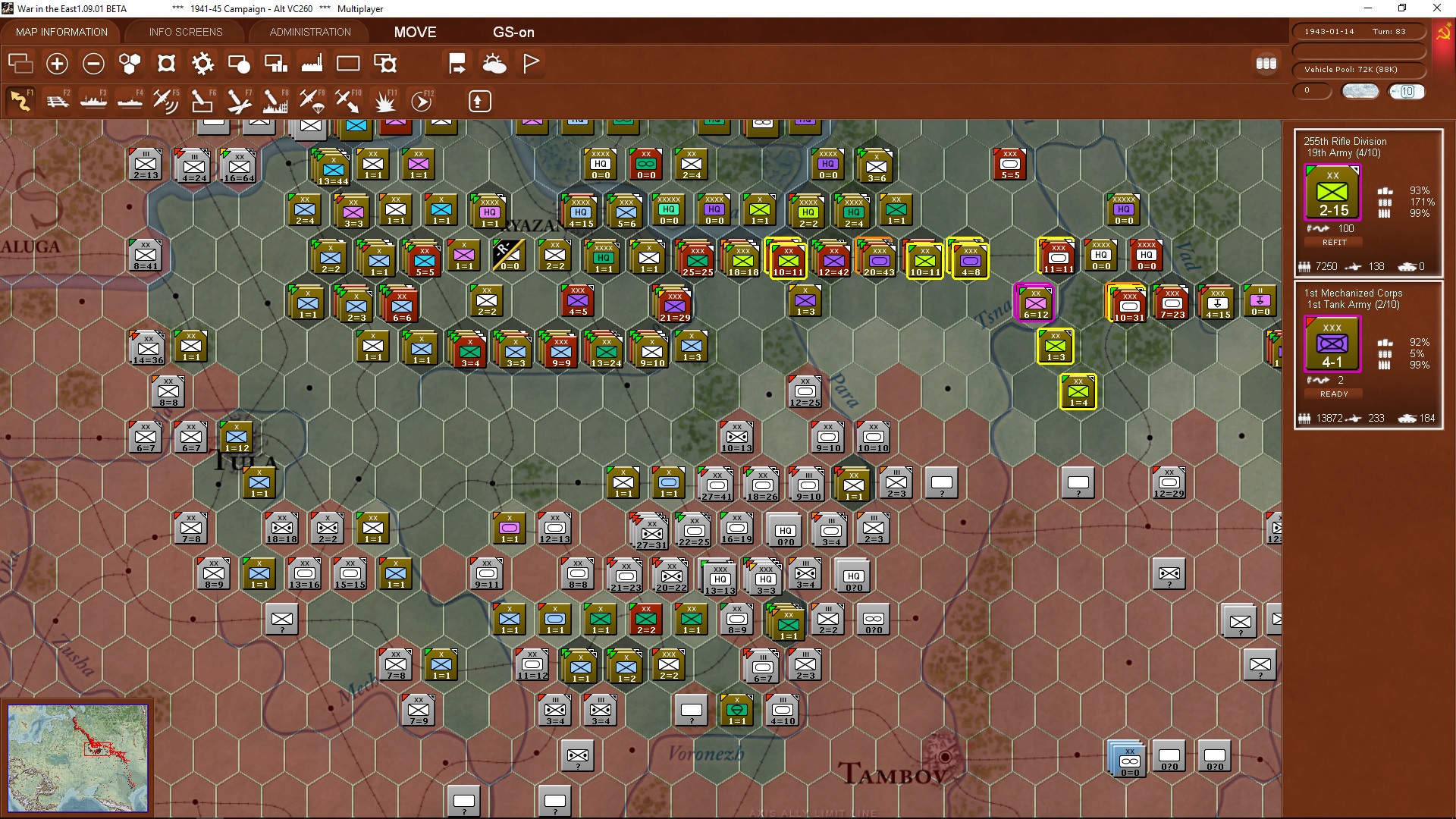
Task: Open the Map Information tab
Action: pos(61,32)
